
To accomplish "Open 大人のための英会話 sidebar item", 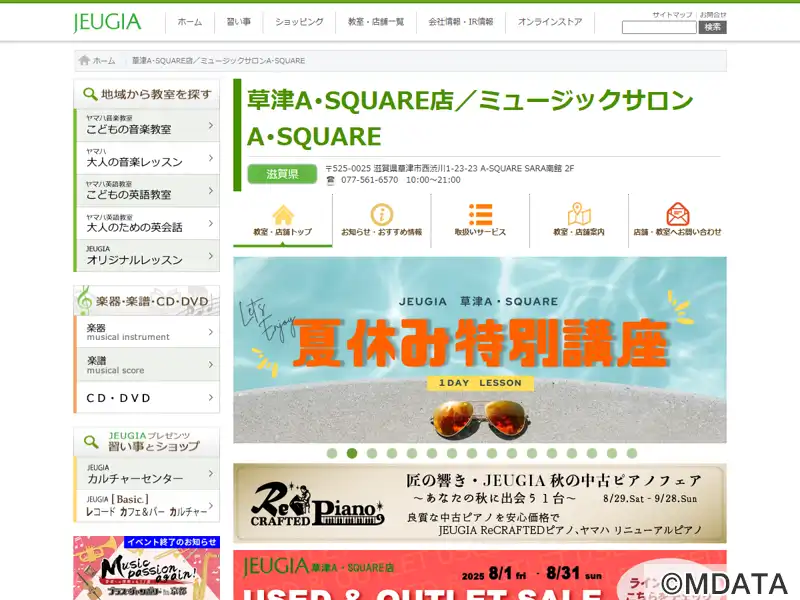I will [147, 223].
